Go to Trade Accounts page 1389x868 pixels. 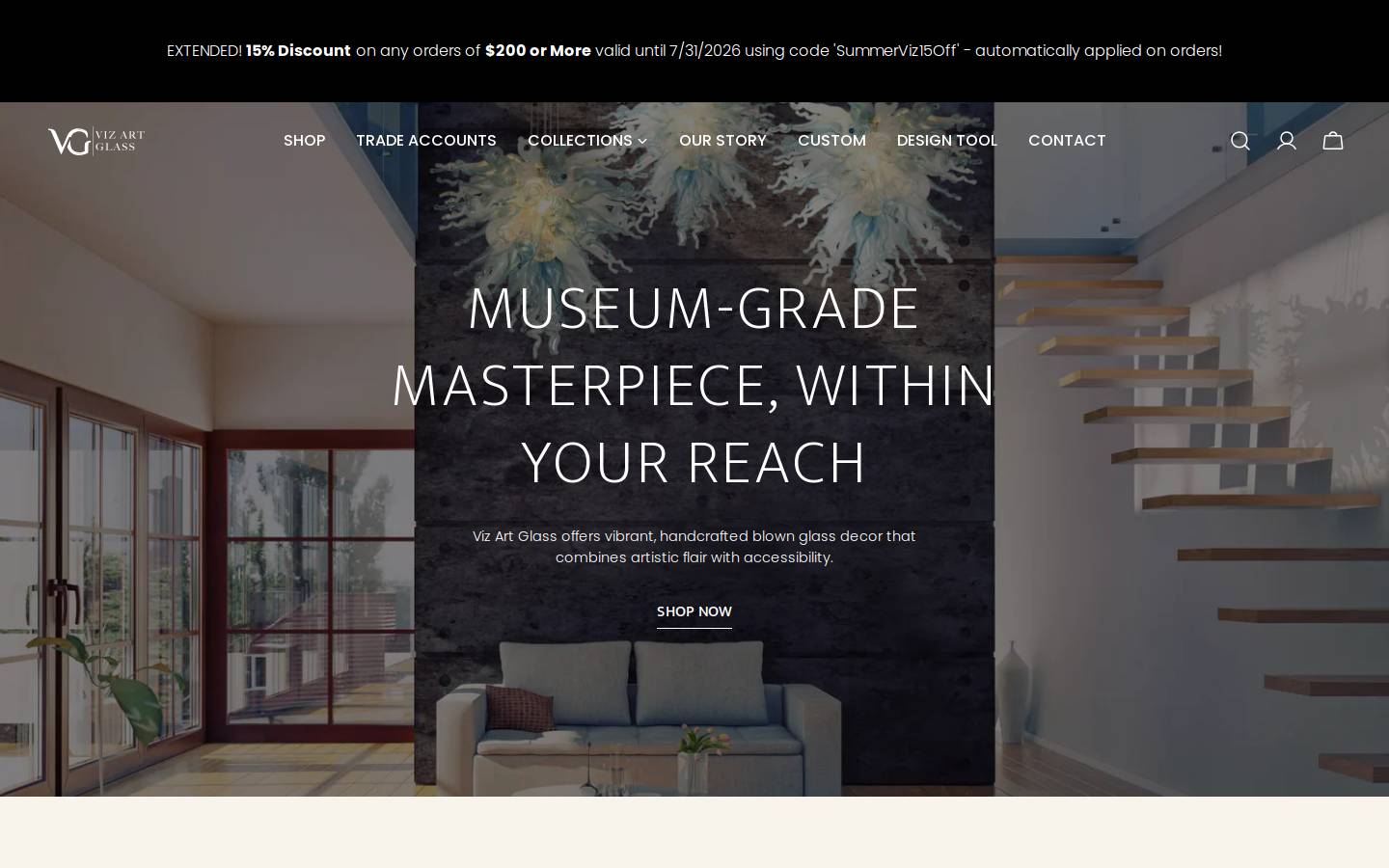pos(426,141)
